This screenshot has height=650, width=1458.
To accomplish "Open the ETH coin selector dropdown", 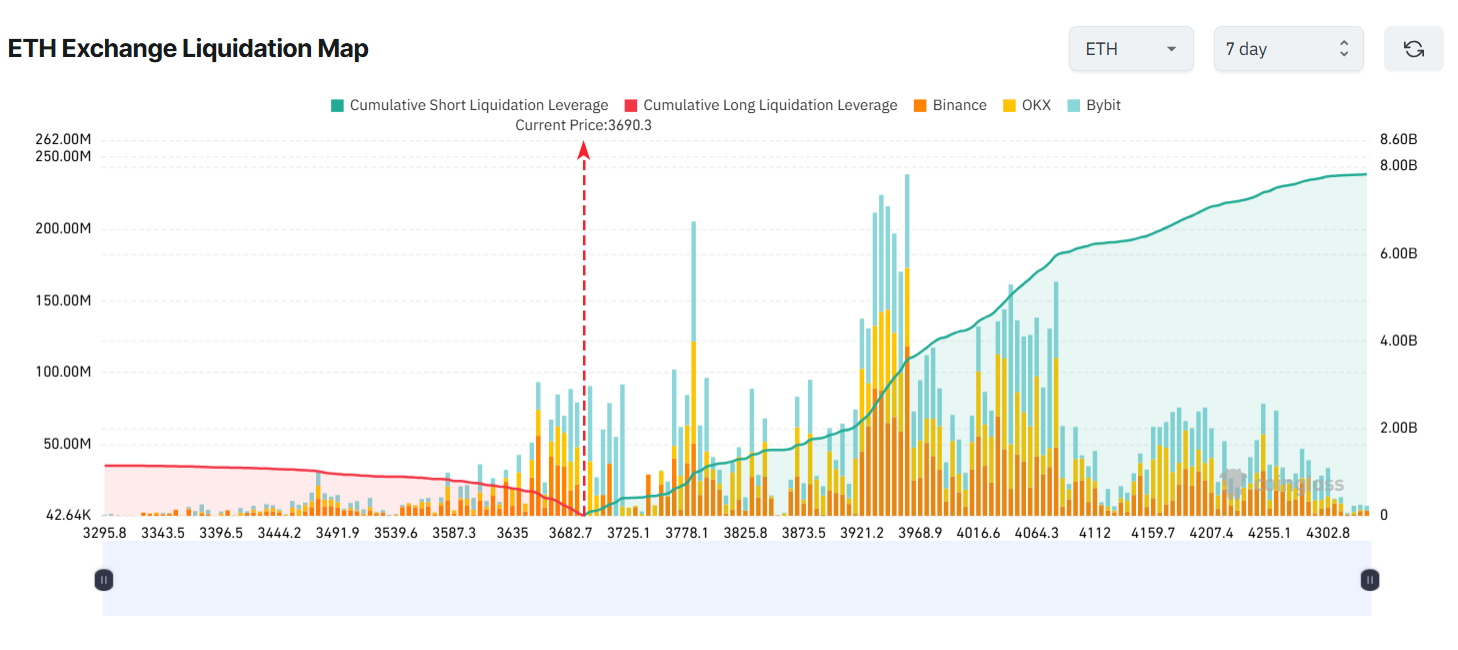I will pyautogui.click(x=1131, y=48).
